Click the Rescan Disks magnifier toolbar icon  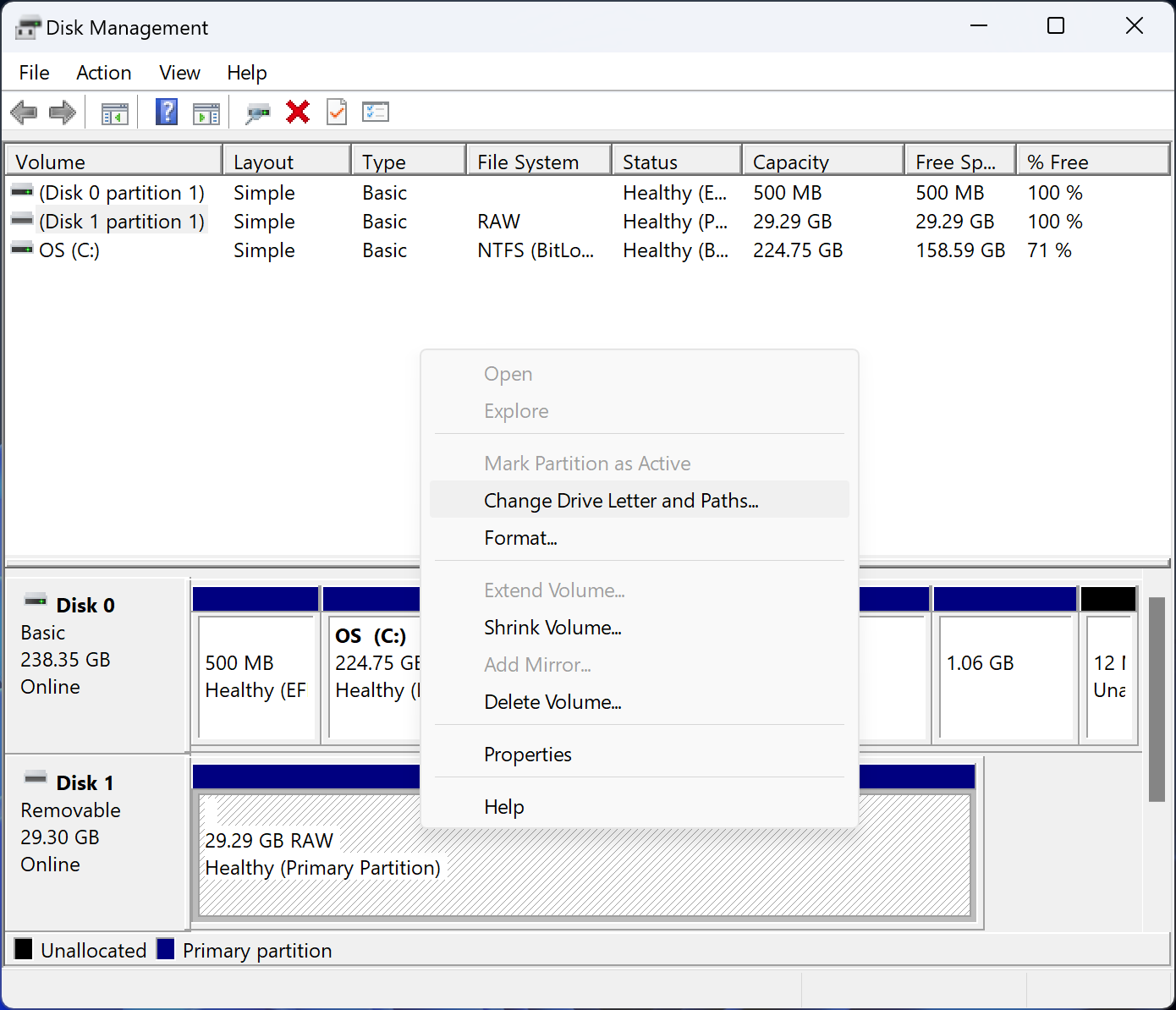(257, 112)
